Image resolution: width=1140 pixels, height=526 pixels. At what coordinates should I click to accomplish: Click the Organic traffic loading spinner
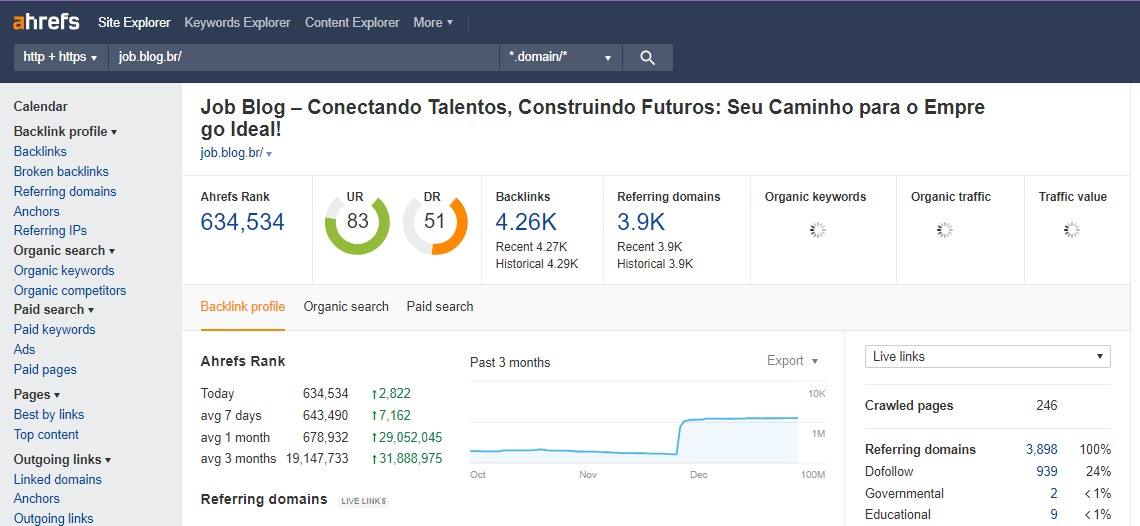pos(945,230)
